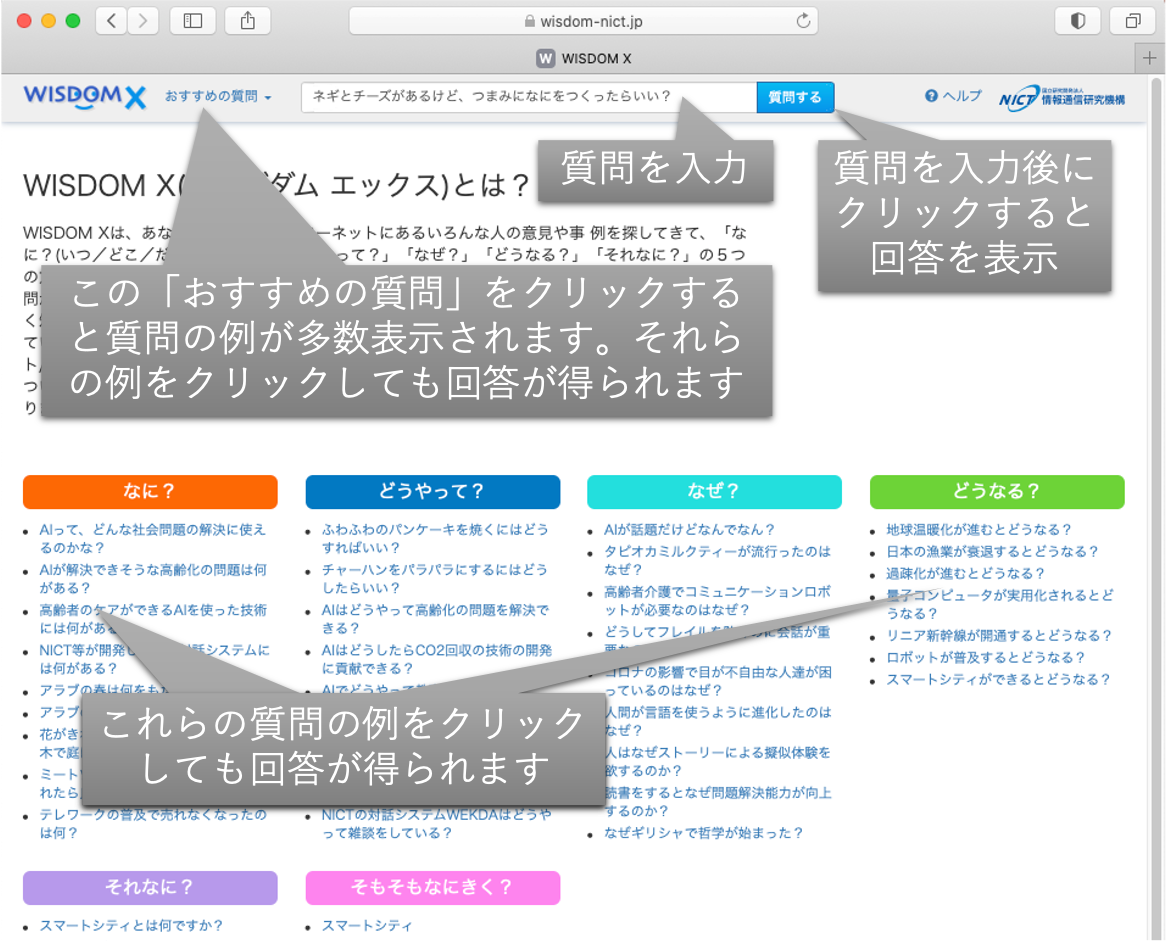Focus the question search input field
This screenshot has height=941, width=1166.
[529, 97]
